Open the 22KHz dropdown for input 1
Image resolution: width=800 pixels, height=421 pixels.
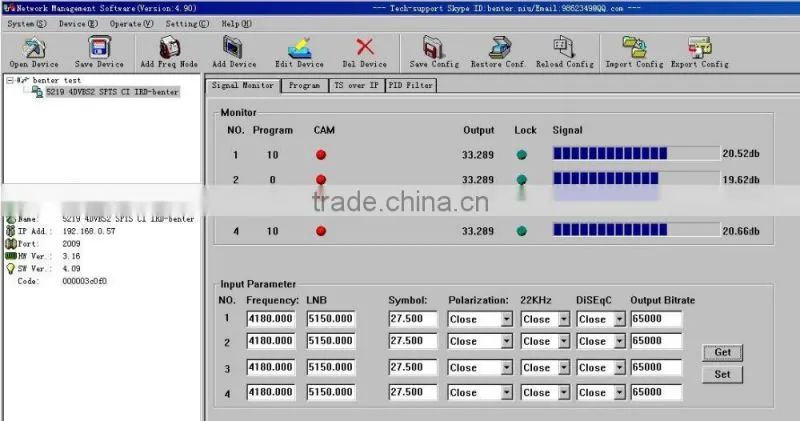[563, 319]
